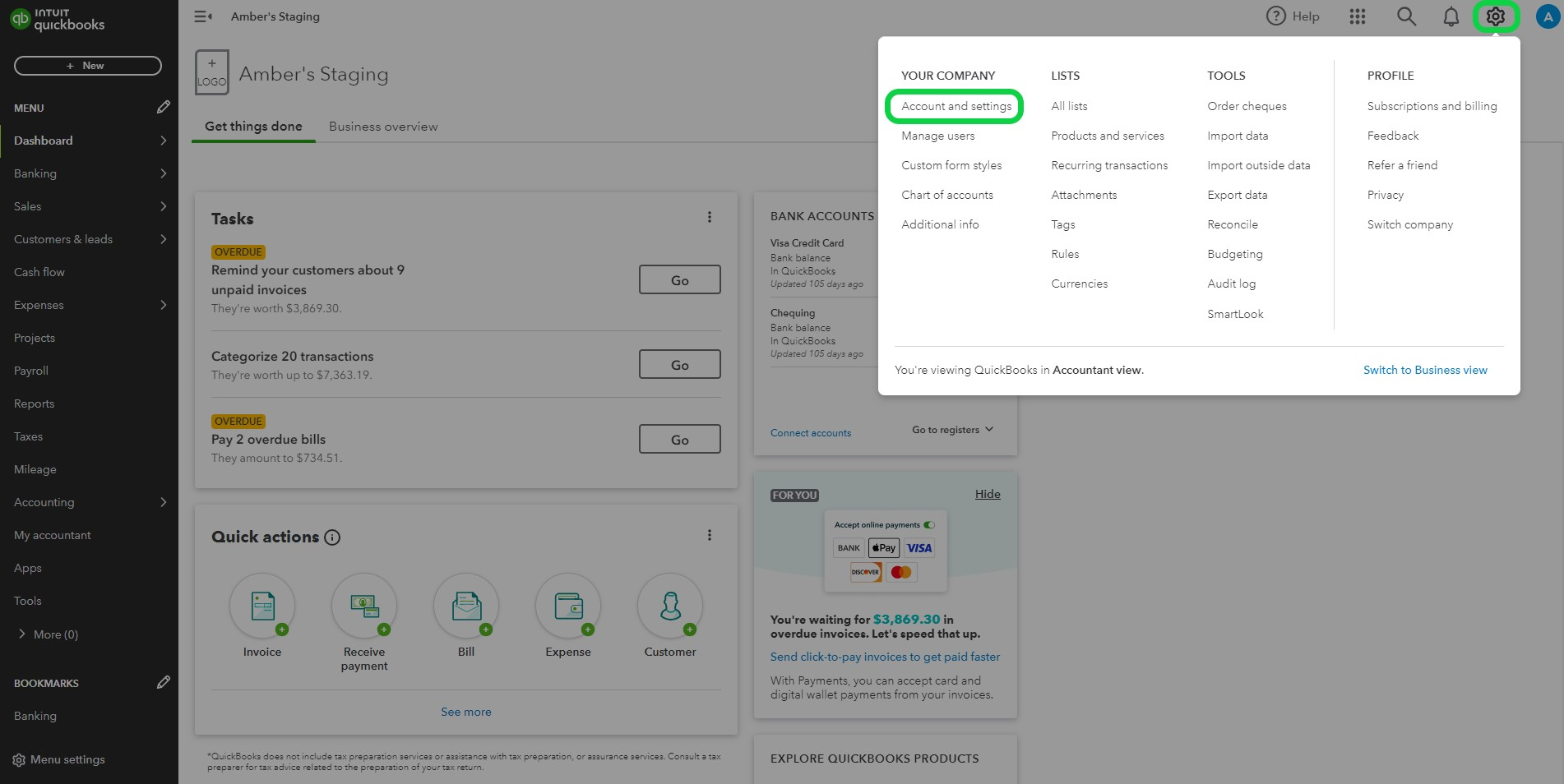The height and width of the screenshot is (784, 1564).
Task: Click the settings gear icon
Action: pos(1496,16)
